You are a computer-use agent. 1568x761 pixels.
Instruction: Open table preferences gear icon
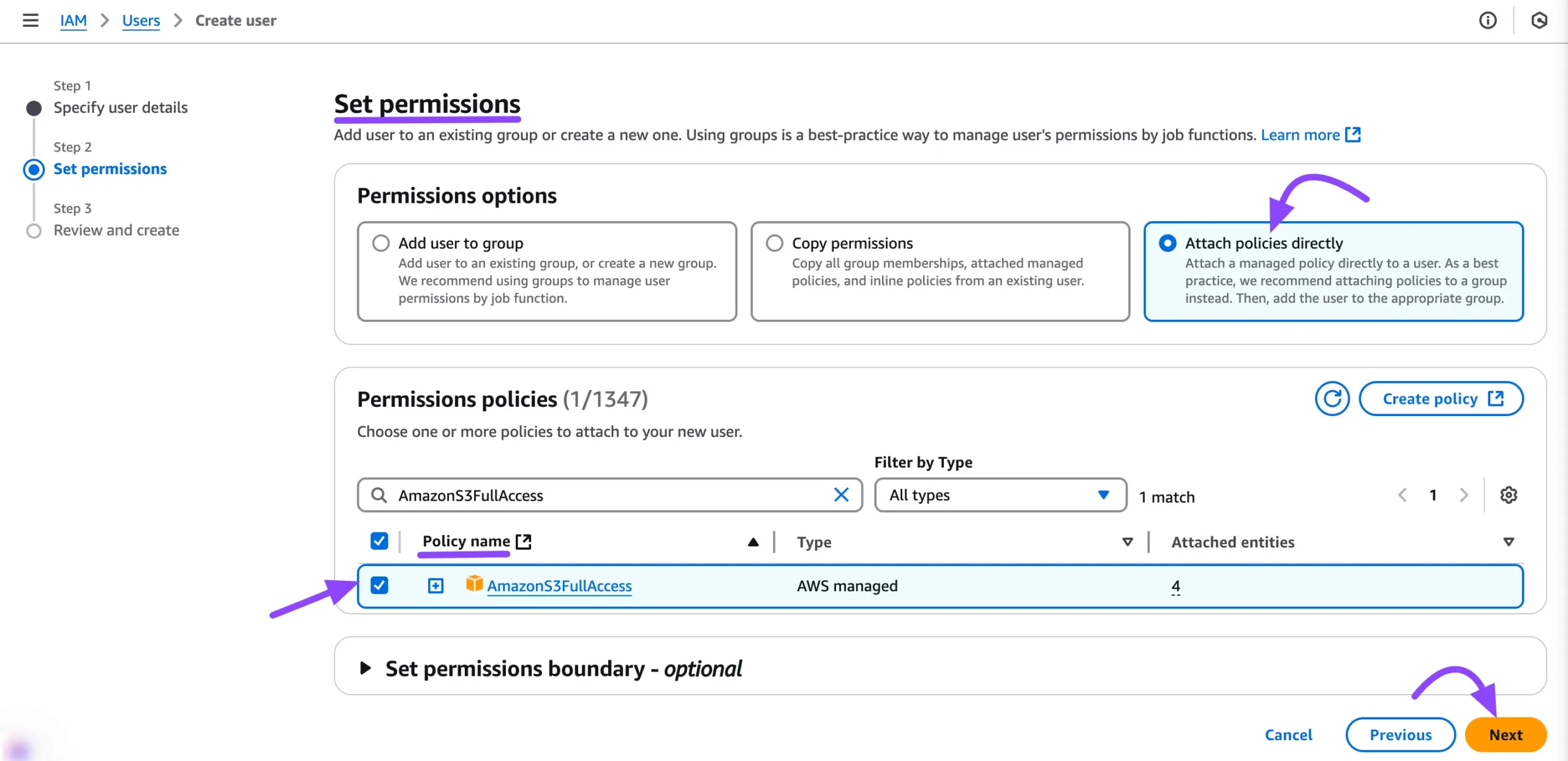coord(1509,494)
